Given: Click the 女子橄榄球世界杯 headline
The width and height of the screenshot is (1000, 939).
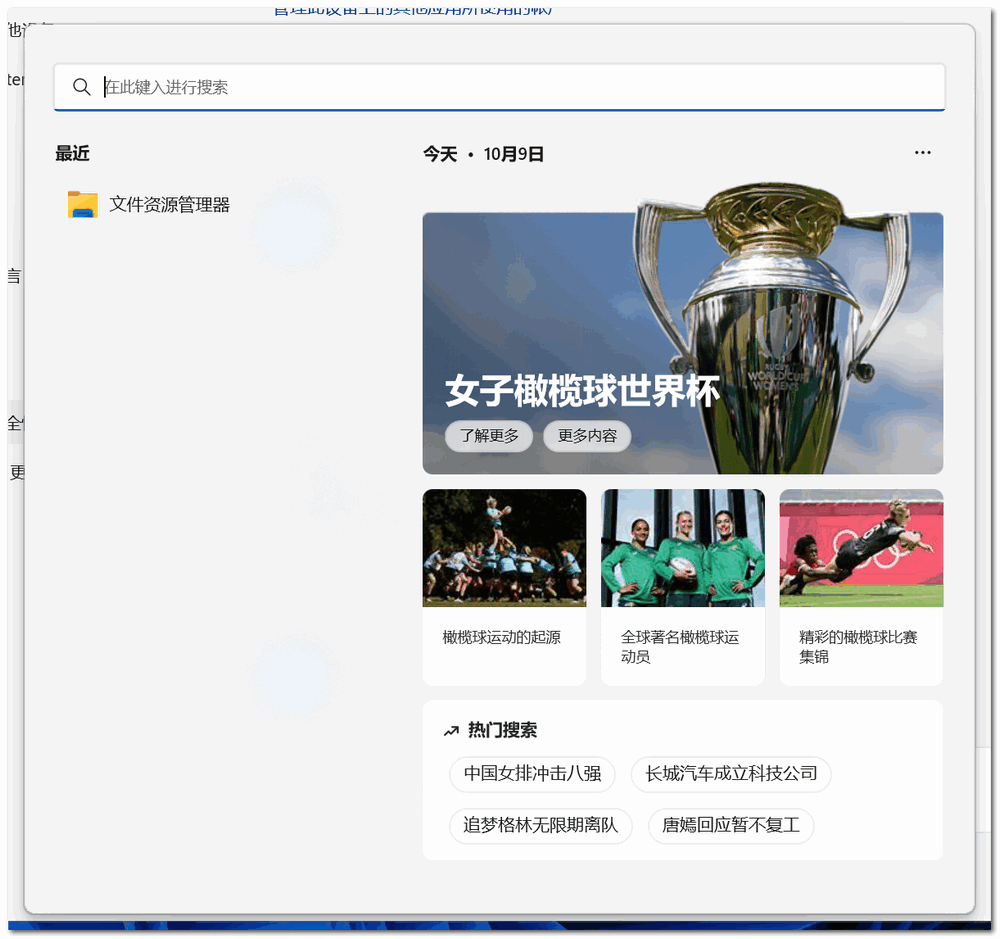Looking at the screenshot, I should (x=582, y=391).
